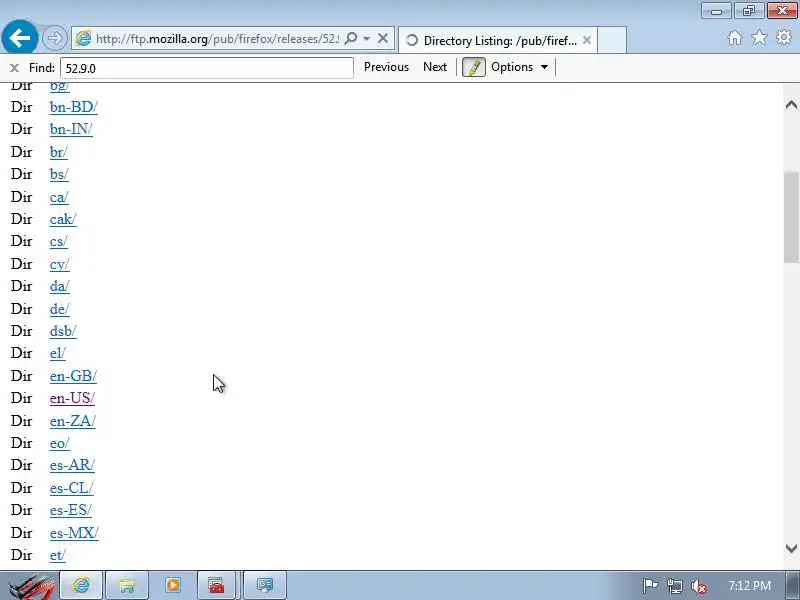Open the eo/ directory link
Image resolution: width=800 pixels, height=600 pixels.
coord(59,443)
